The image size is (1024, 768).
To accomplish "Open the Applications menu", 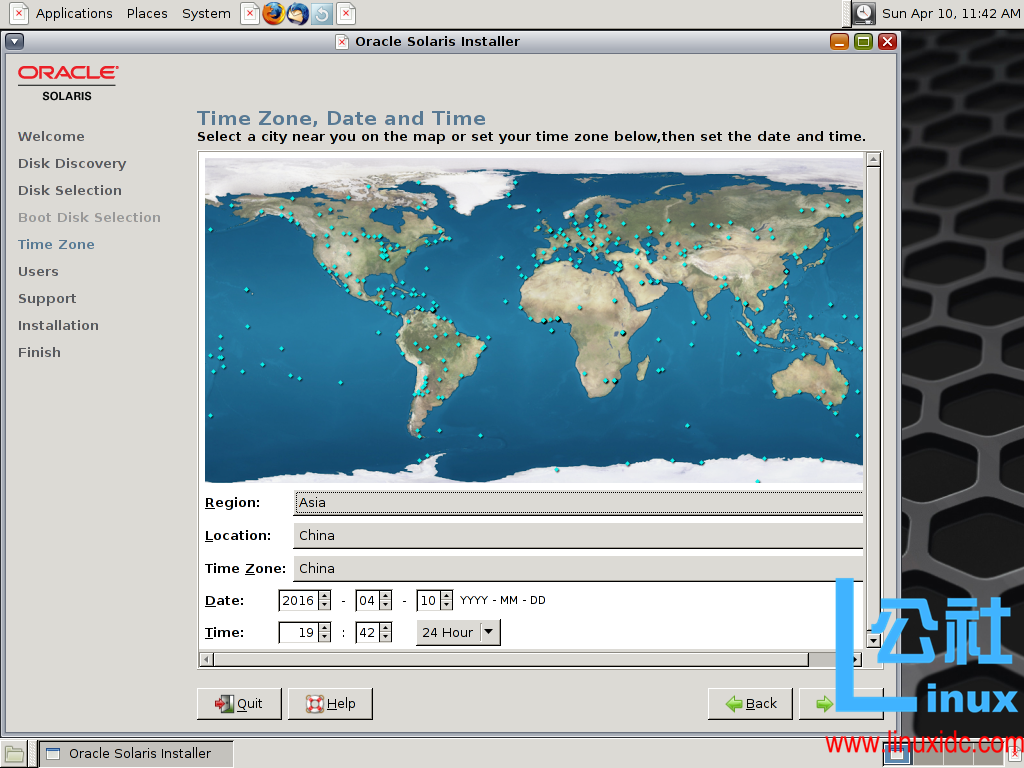I will 74,13.
